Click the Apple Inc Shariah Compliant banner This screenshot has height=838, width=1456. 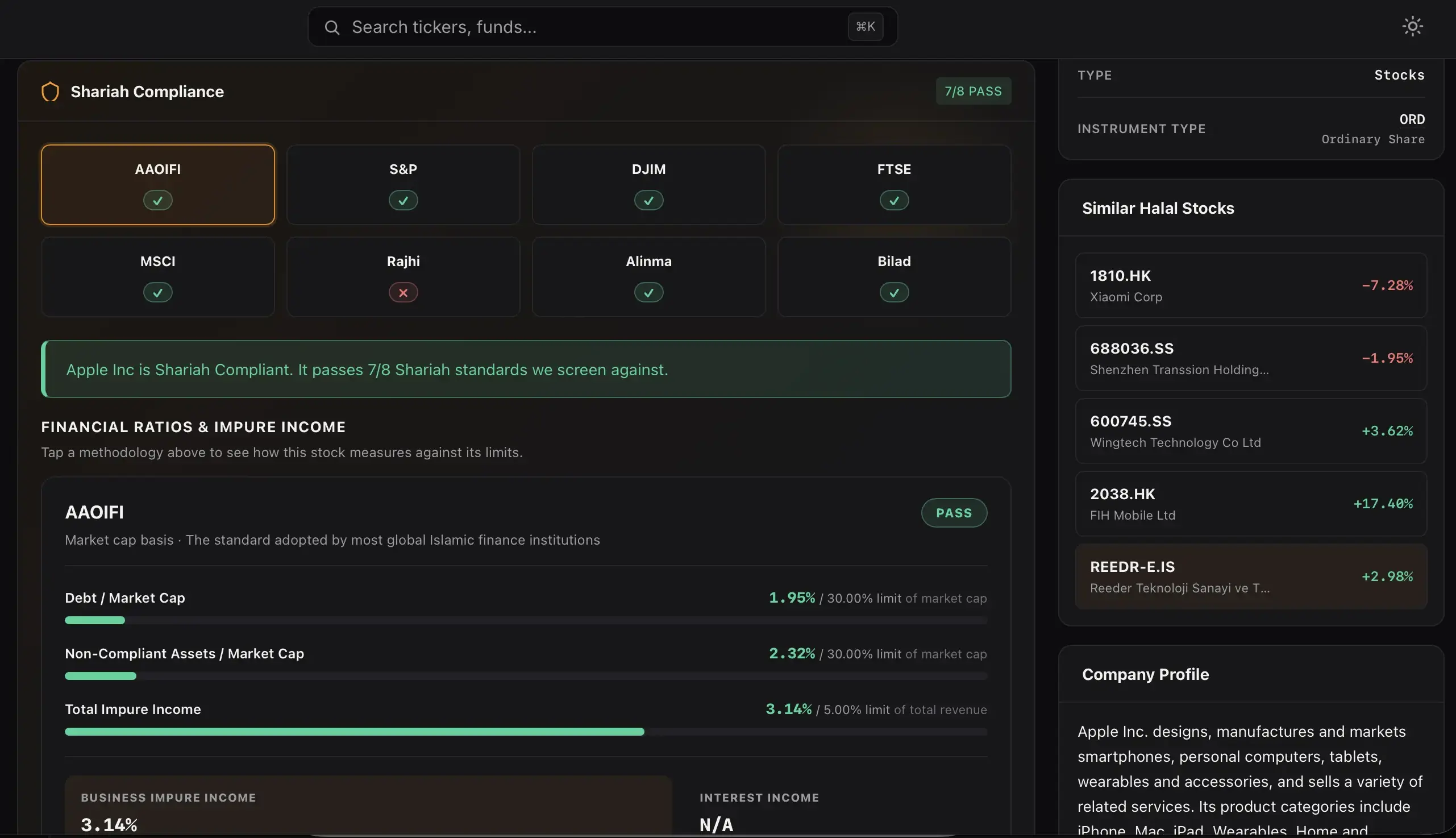[526, 369]
